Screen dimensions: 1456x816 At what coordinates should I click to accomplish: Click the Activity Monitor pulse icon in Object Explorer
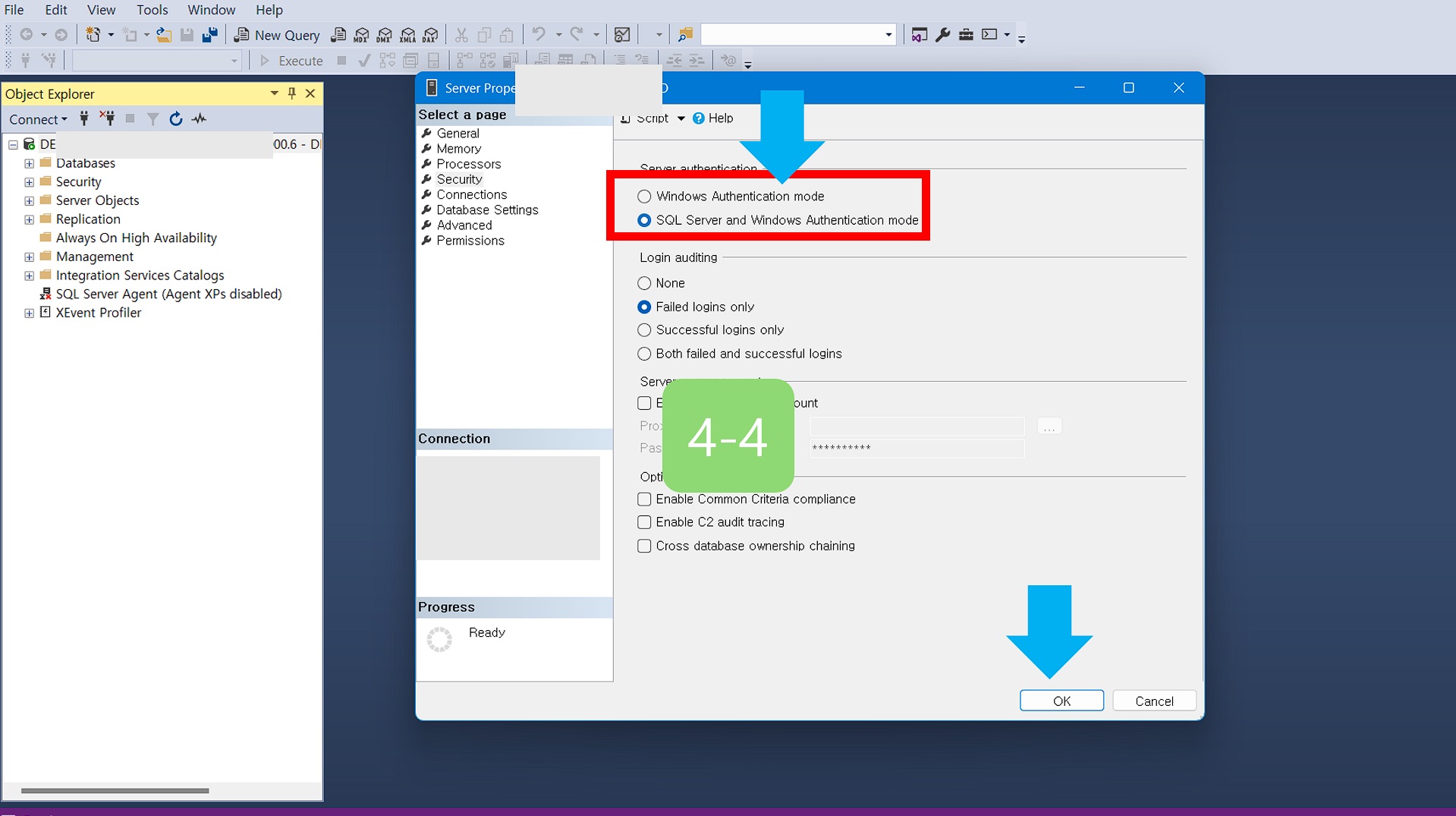point(199,118)
